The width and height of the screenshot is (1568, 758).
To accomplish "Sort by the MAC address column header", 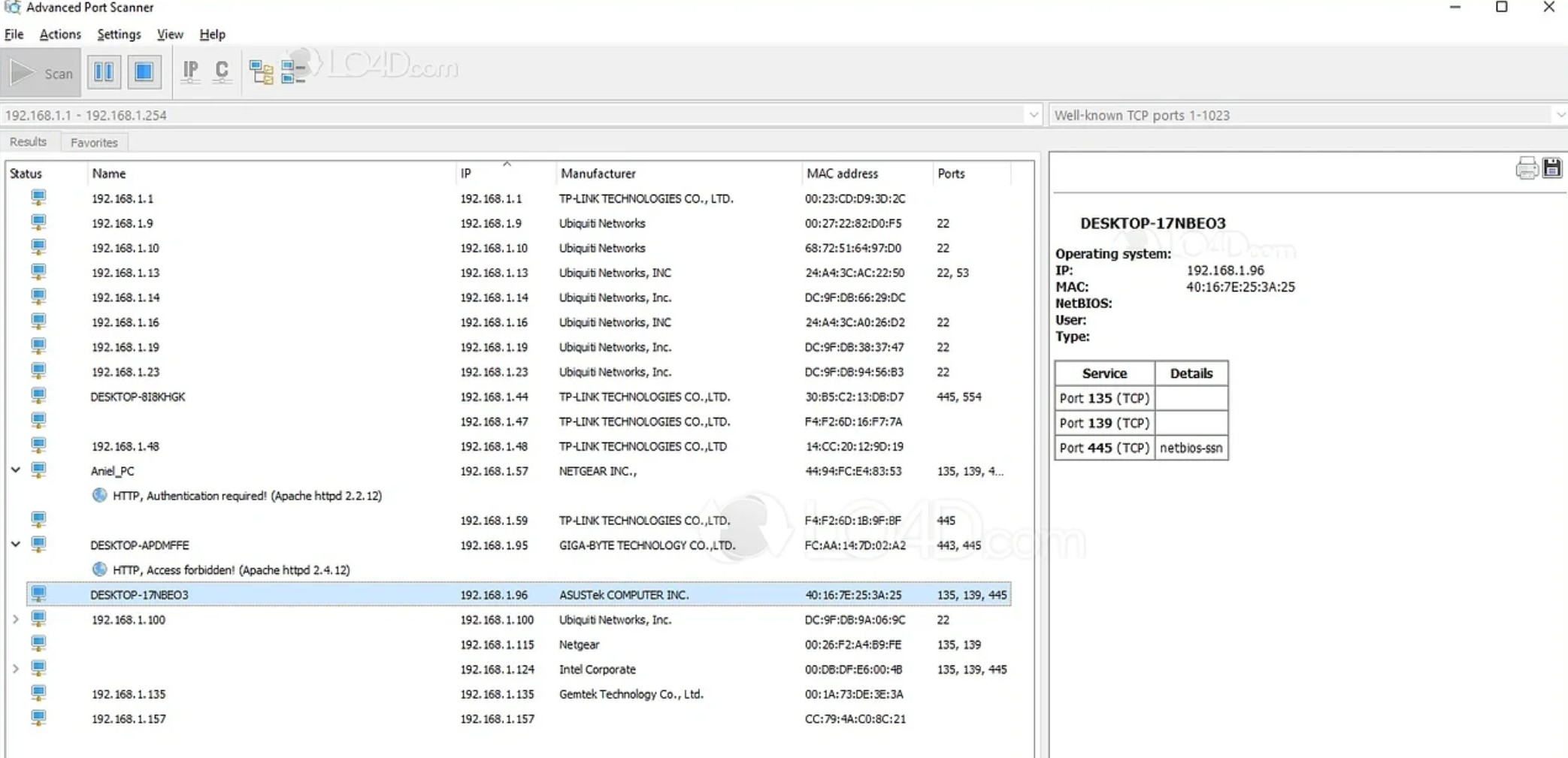I will coord(866,174).
